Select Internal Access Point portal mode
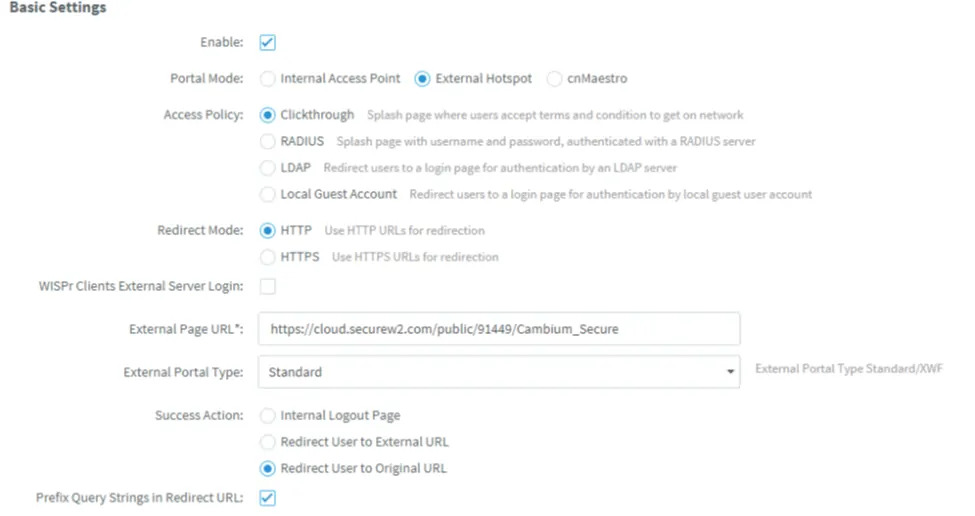975x516 pixels. [x=267, y=79]
